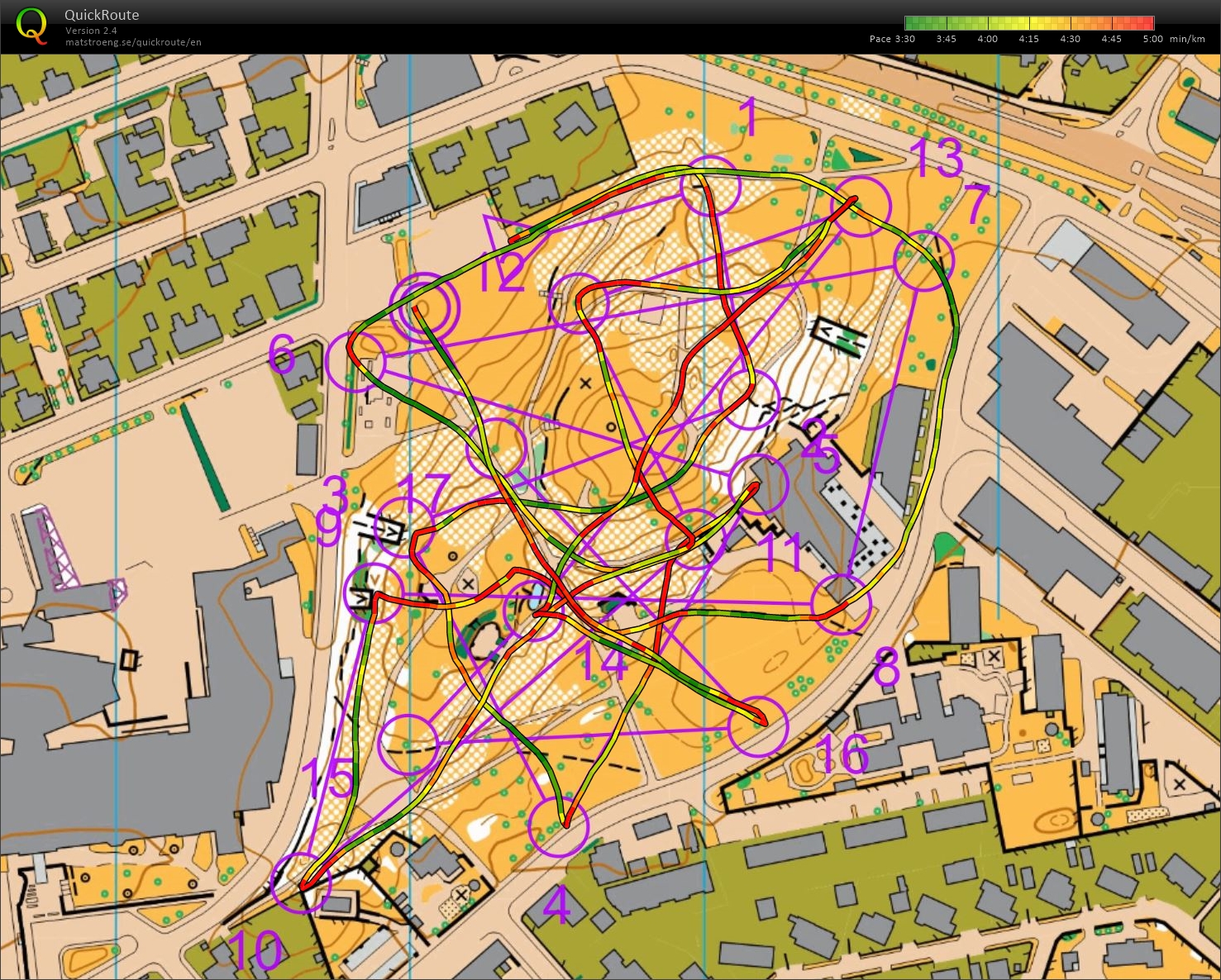Click control number 6 label
1221x980 pixels.
(282, 355)
